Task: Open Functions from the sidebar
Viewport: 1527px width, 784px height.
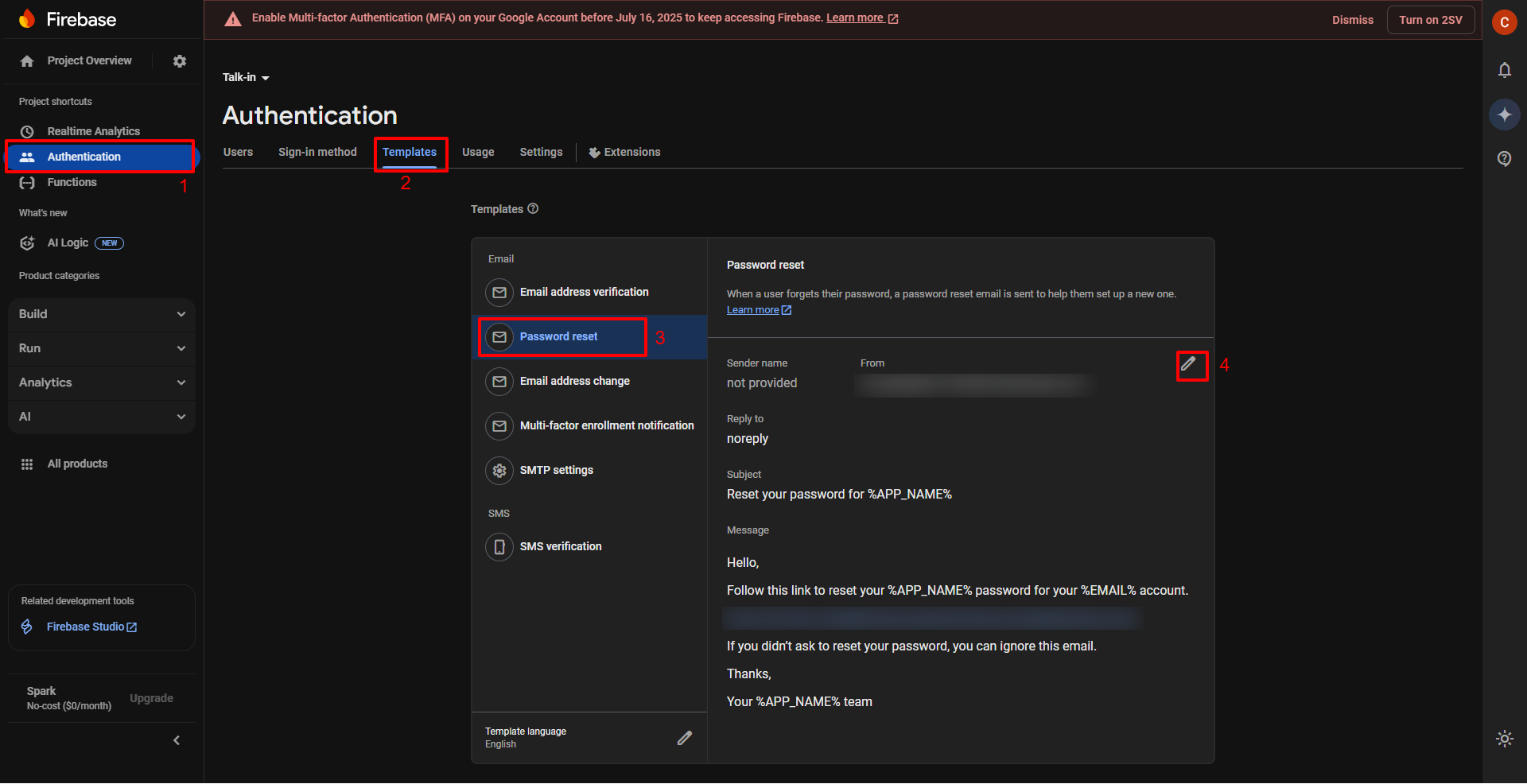Action: [x=72, y=182]
